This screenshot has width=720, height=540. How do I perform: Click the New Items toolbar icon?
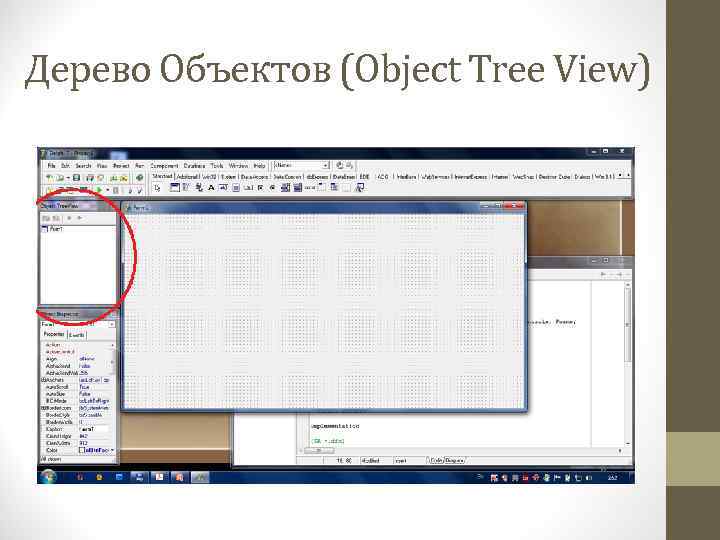point(49,178)
